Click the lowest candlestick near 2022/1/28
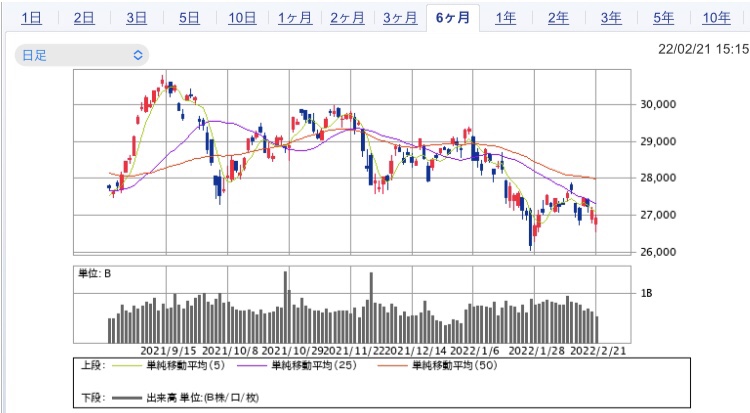 [530, 229]
